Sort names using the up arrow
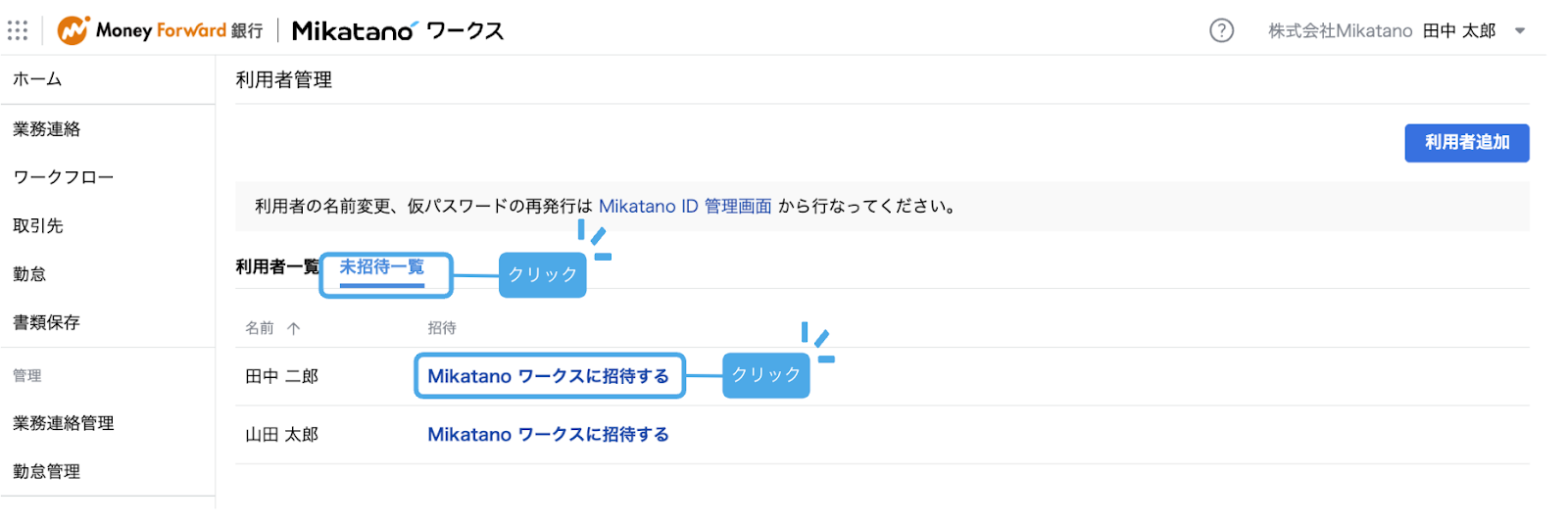Image resolution: width=1568 pixels, height=526 pixels. coord(294,328)
